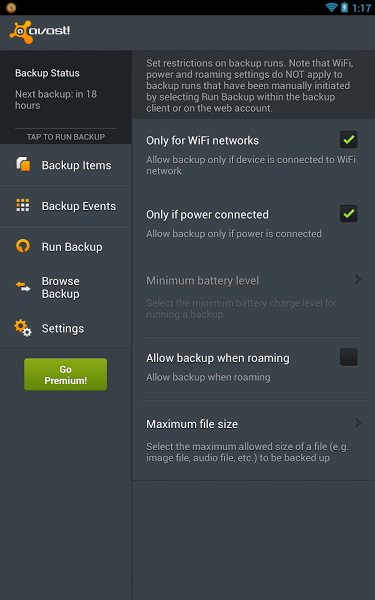Click the Go Premium! button
Viewport: 375px width, 600px height.
pos(65,374)
